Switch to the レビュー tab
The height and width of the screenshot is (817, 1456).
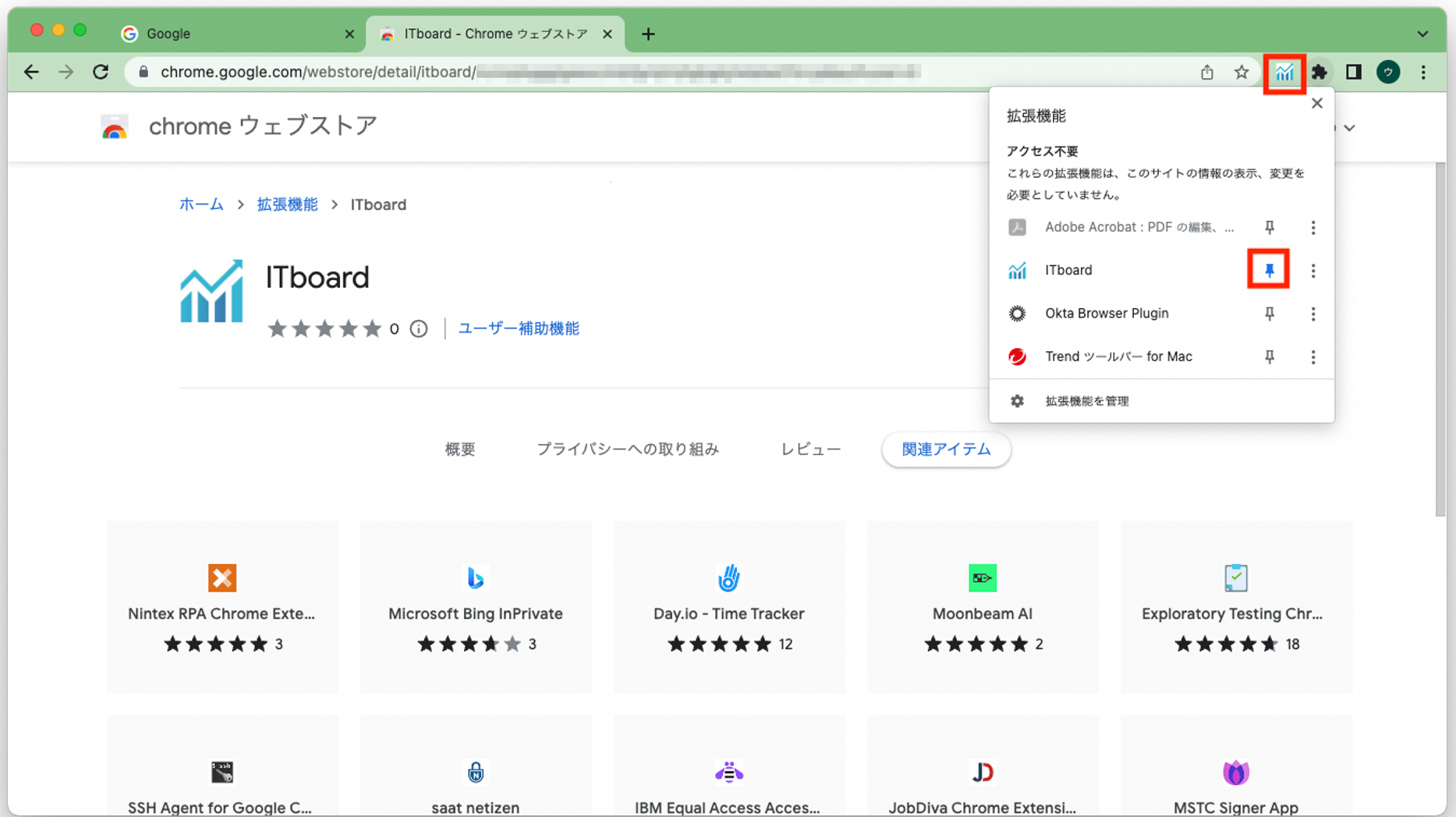(x=810, y=449)
